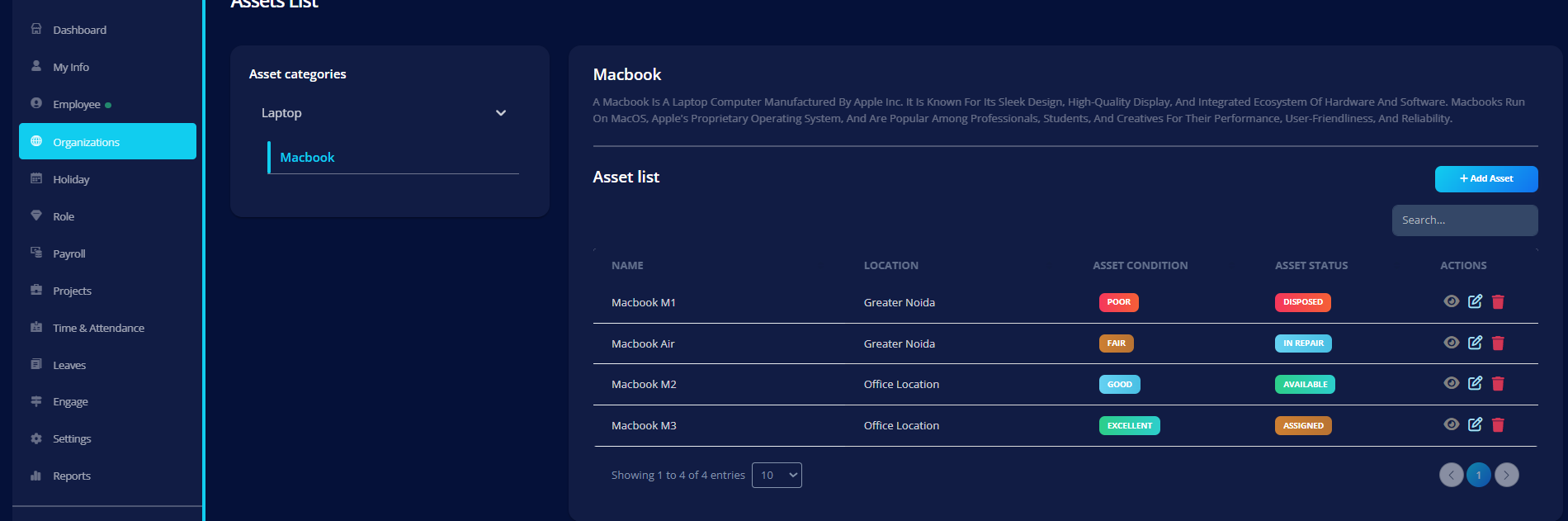
Task: View Macbook M3 details via eye icon
Action: pos(1452,424)
